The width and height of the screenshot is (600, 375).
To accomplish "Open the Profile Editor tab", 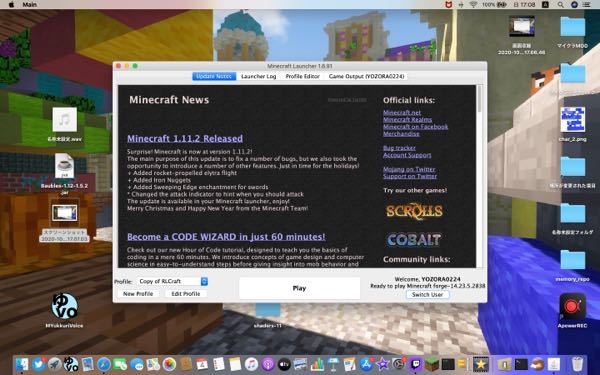I will pos(302,76).
